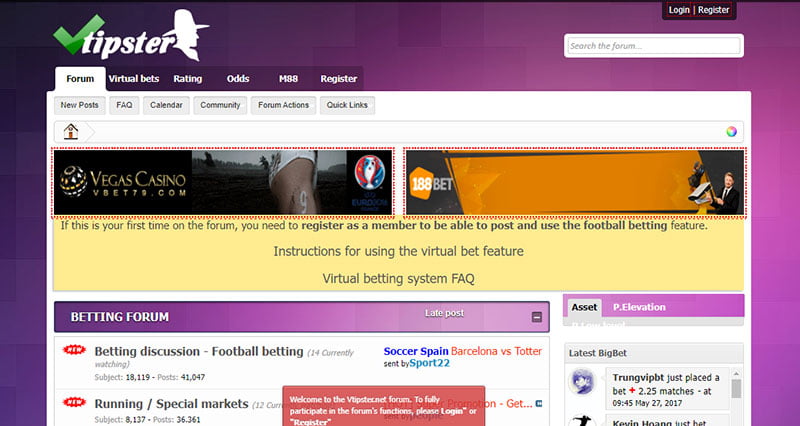Expand the Forum Actions menu
The image size is (800, 426).
point(283,105)
